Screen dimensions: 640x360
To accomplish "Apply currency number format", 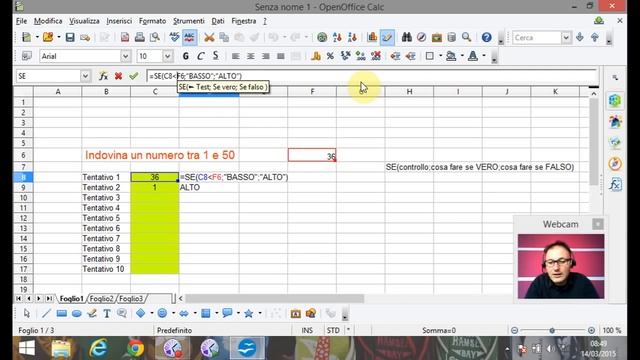I will click(x=316, y=56).
